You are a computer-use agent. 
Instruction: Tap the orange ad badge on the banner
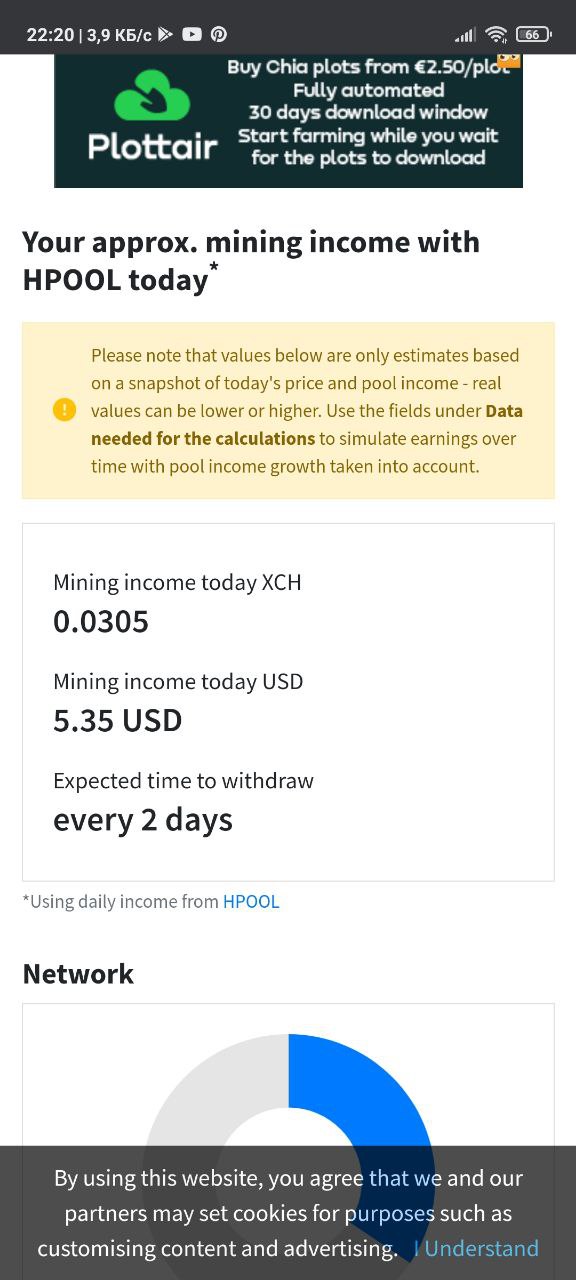point(509,60)
